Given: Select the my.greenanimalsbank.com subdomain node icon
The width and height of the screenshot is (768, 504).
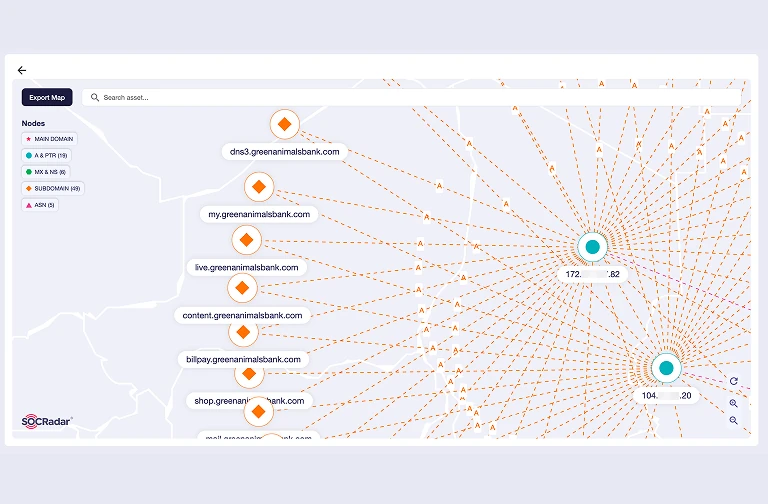Looking at the screenshot, I should pyautogui.click(x=259, y=187).
